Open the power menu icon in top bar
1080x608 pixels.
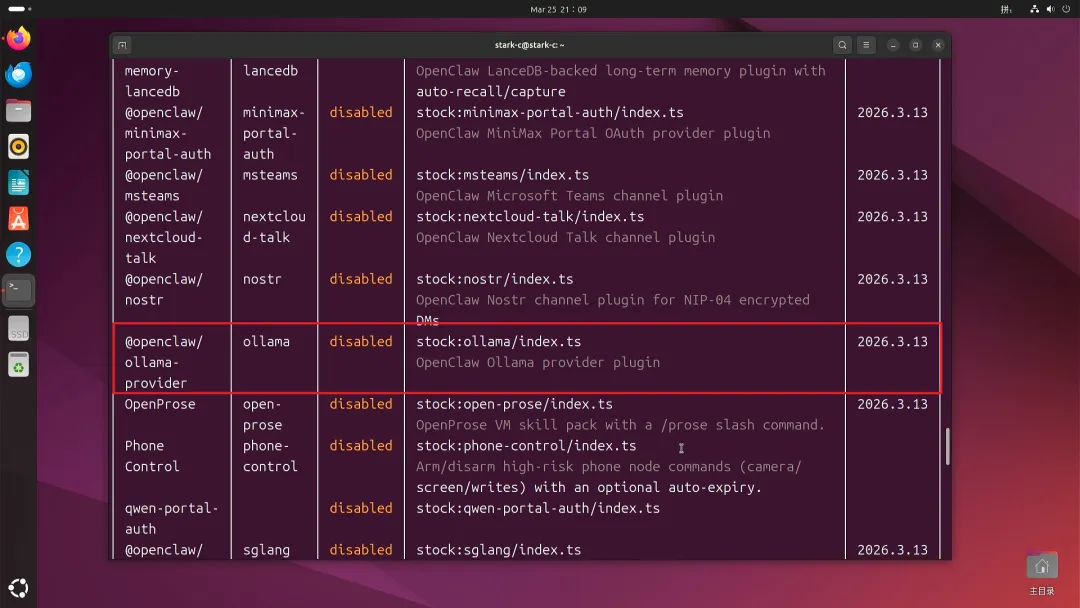[1066, 9]
